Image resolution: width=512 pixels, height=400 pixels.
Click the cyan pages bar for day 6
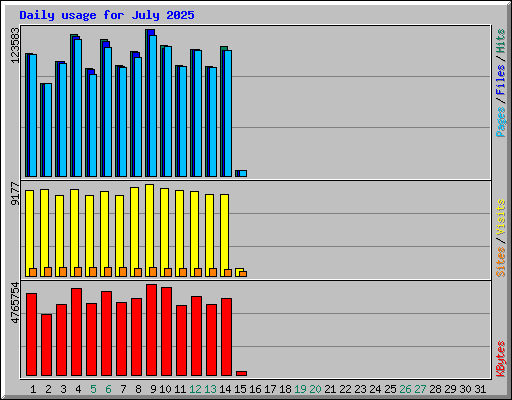(108, 112)
